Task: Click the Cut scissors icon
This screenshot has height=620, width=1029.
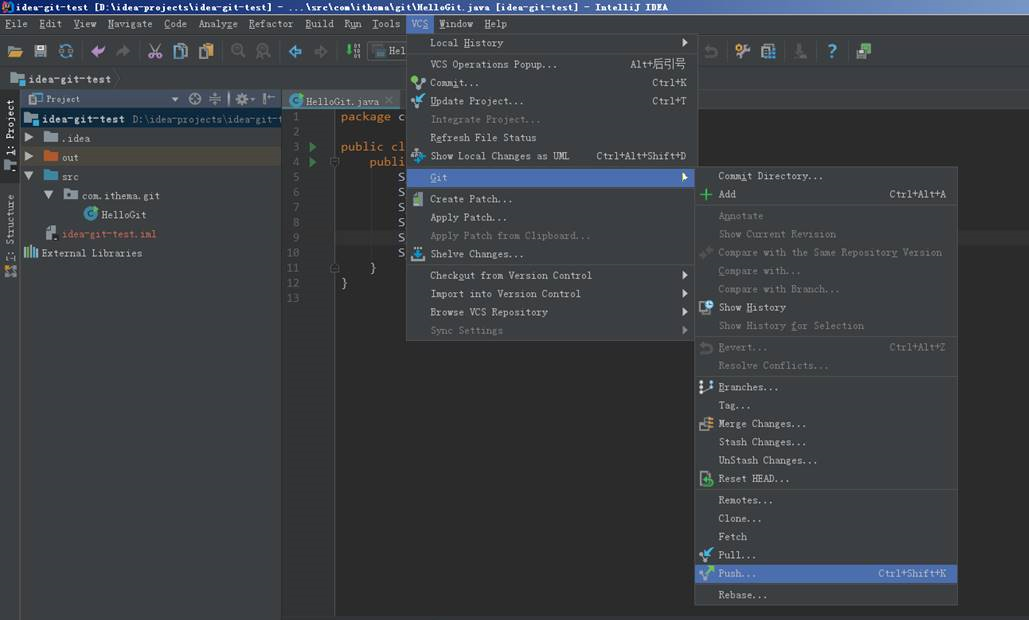Action: pos(155,51)
